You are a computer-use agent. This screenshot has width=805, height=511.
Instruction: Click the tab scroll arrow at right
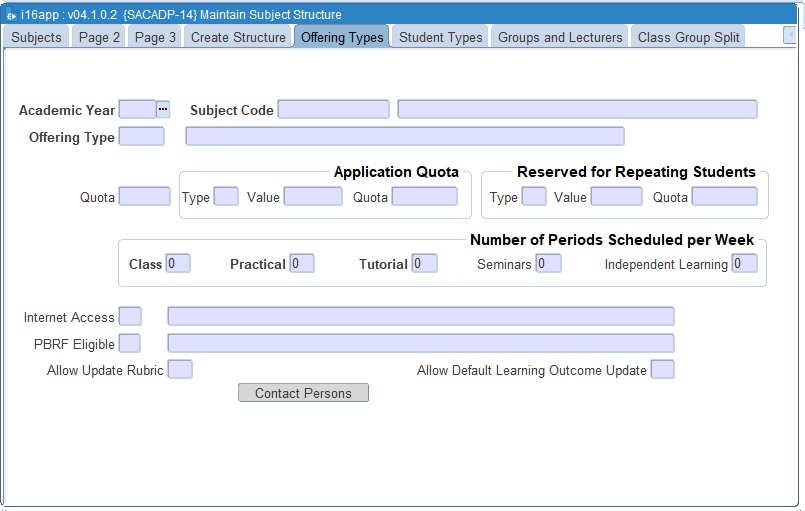click(x=790, y=36)
